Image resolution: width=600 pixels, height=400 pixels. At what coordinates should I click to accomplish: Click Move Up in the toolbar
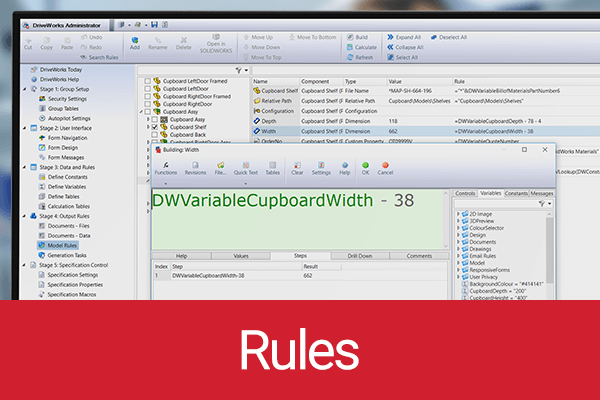258,37
